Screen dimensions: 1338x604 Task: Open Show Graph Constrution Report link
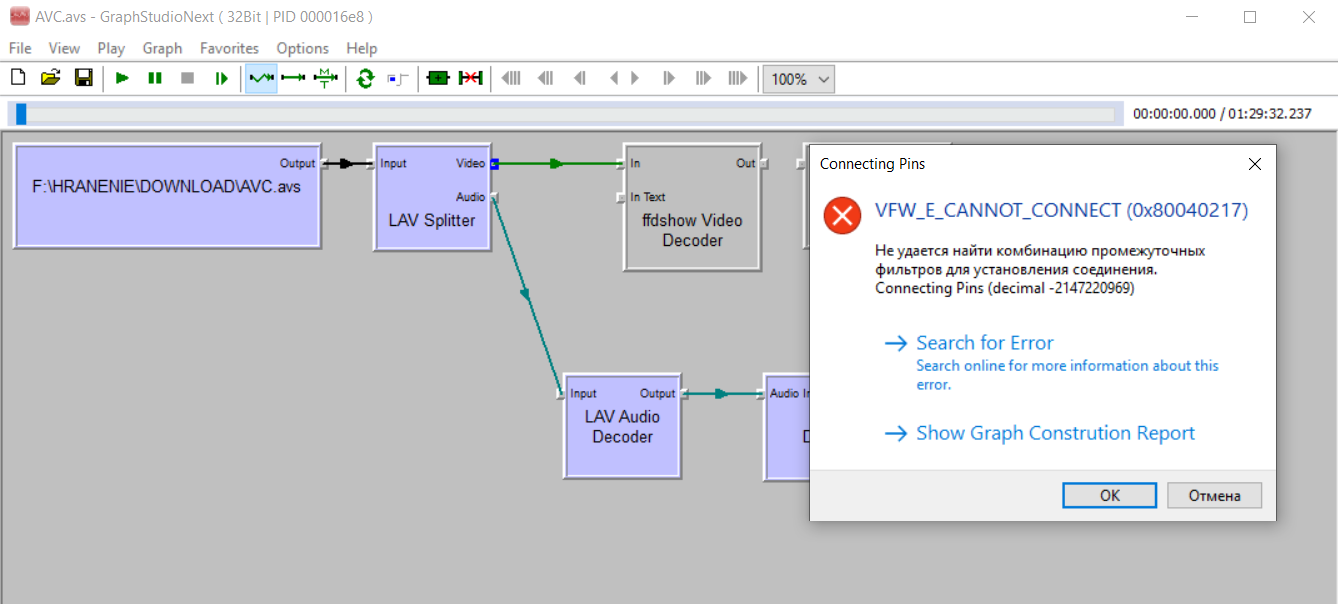click(1055, 433)
